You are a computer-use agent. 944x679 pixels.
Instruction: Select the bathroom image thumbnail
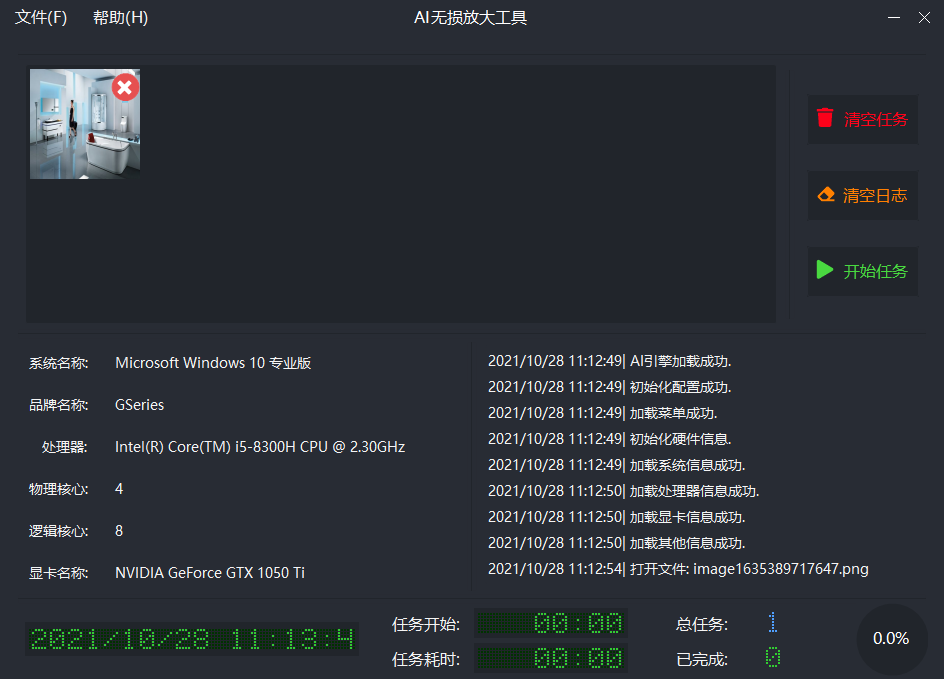click(85, 124)
